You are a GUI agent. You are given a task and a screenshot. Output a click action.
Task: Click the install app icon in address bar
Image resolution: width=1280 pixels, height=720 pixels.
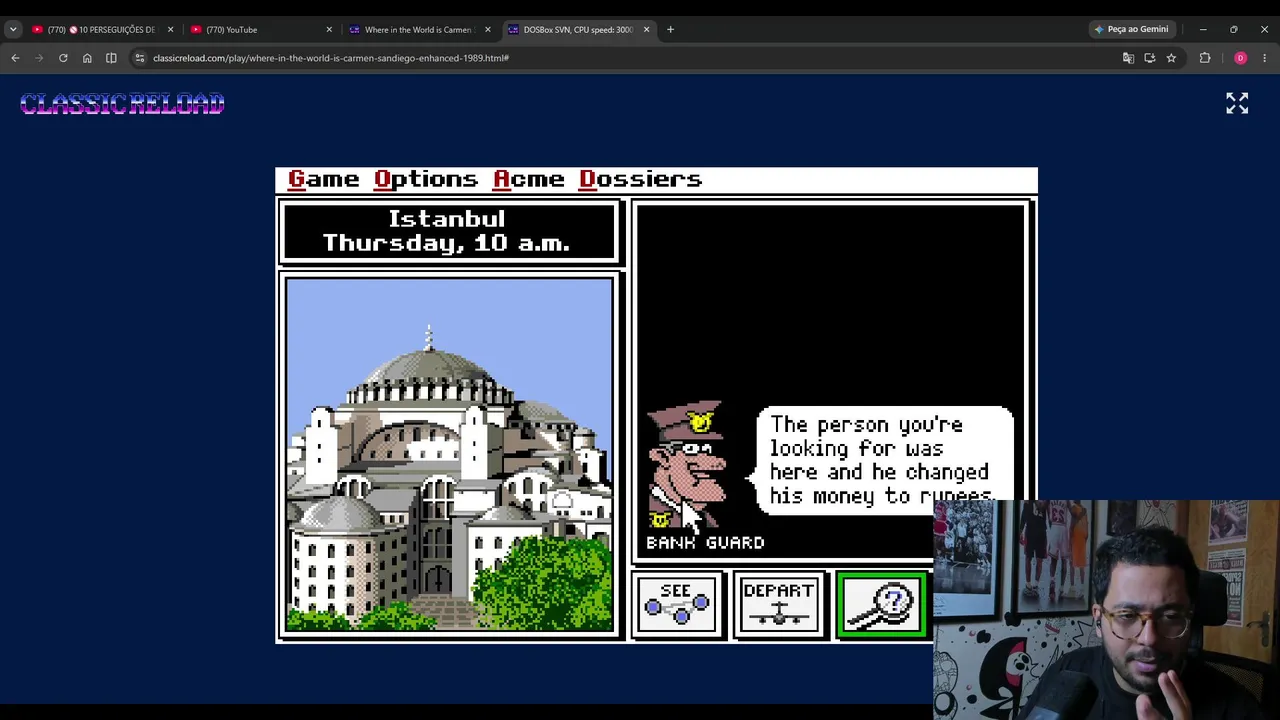point(1149,58)
